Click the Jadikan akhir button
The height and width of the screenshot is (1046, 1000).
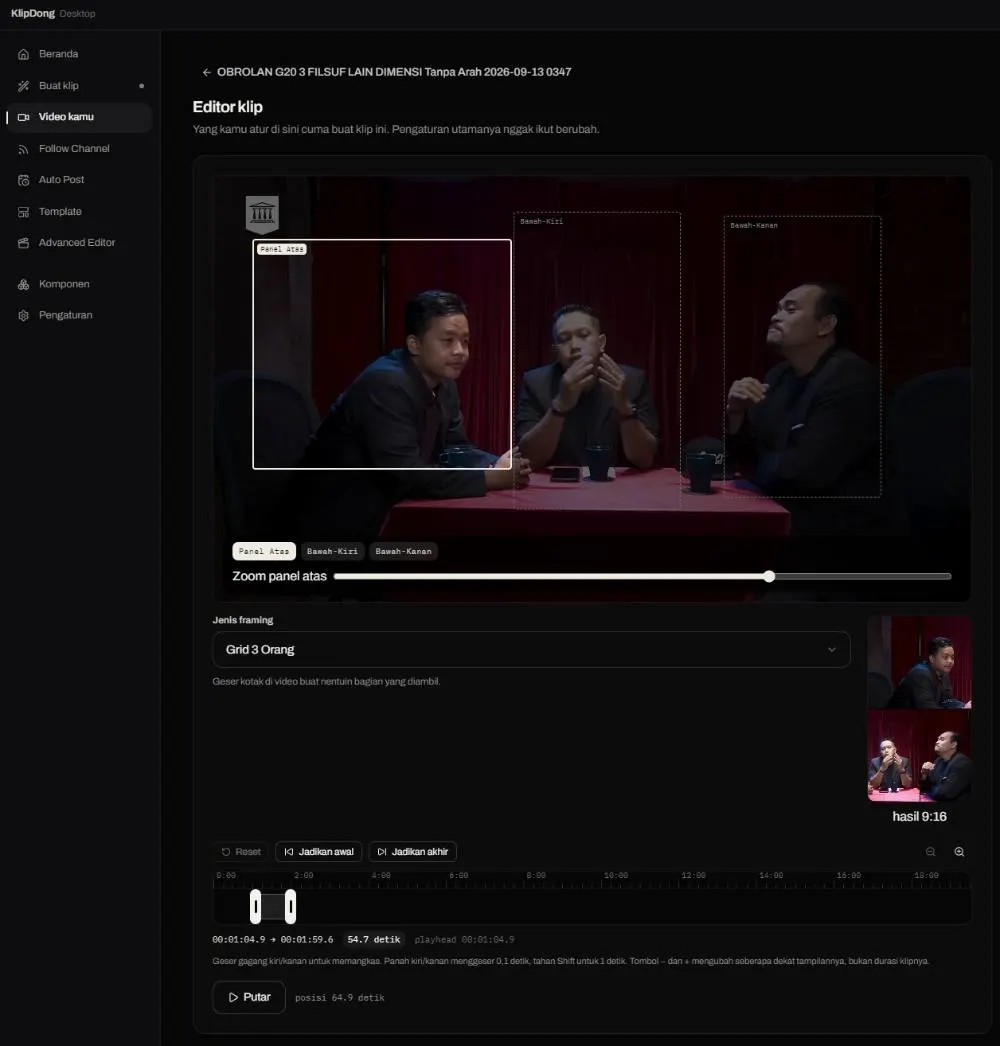click(412, 852)
